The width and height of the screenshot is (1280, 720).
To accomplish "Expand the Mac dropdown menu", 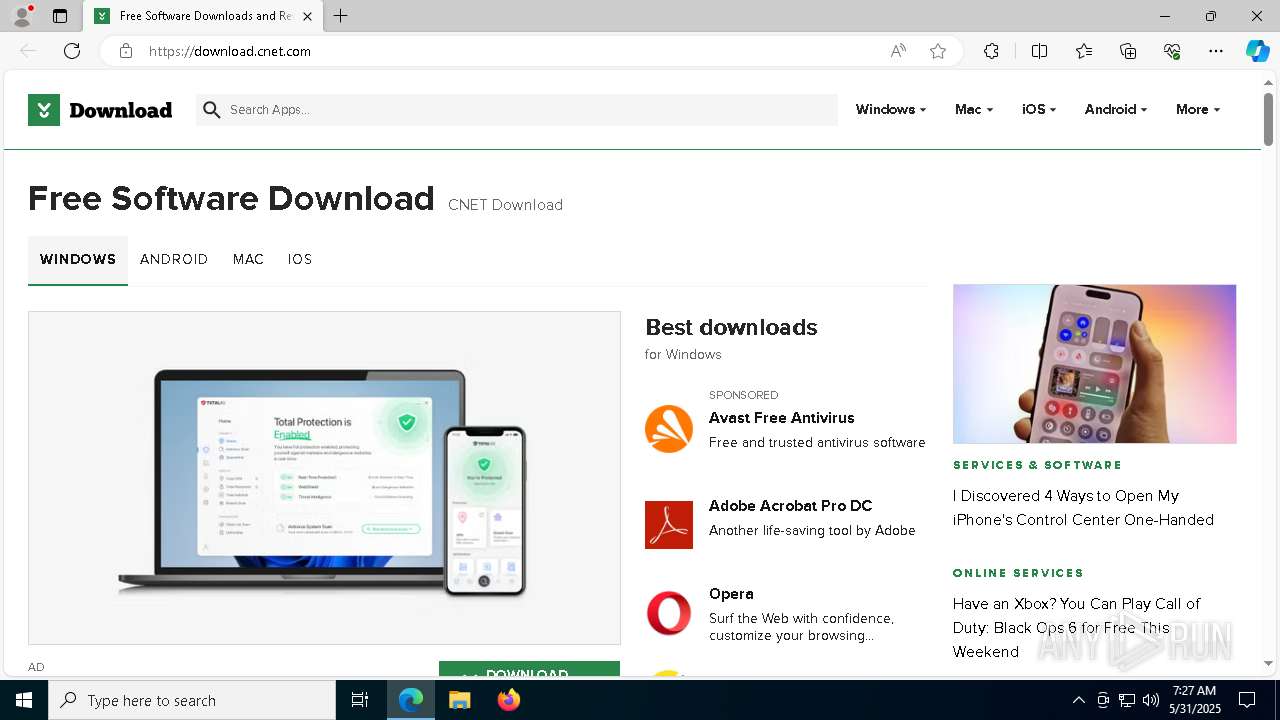I will [973, 110].
